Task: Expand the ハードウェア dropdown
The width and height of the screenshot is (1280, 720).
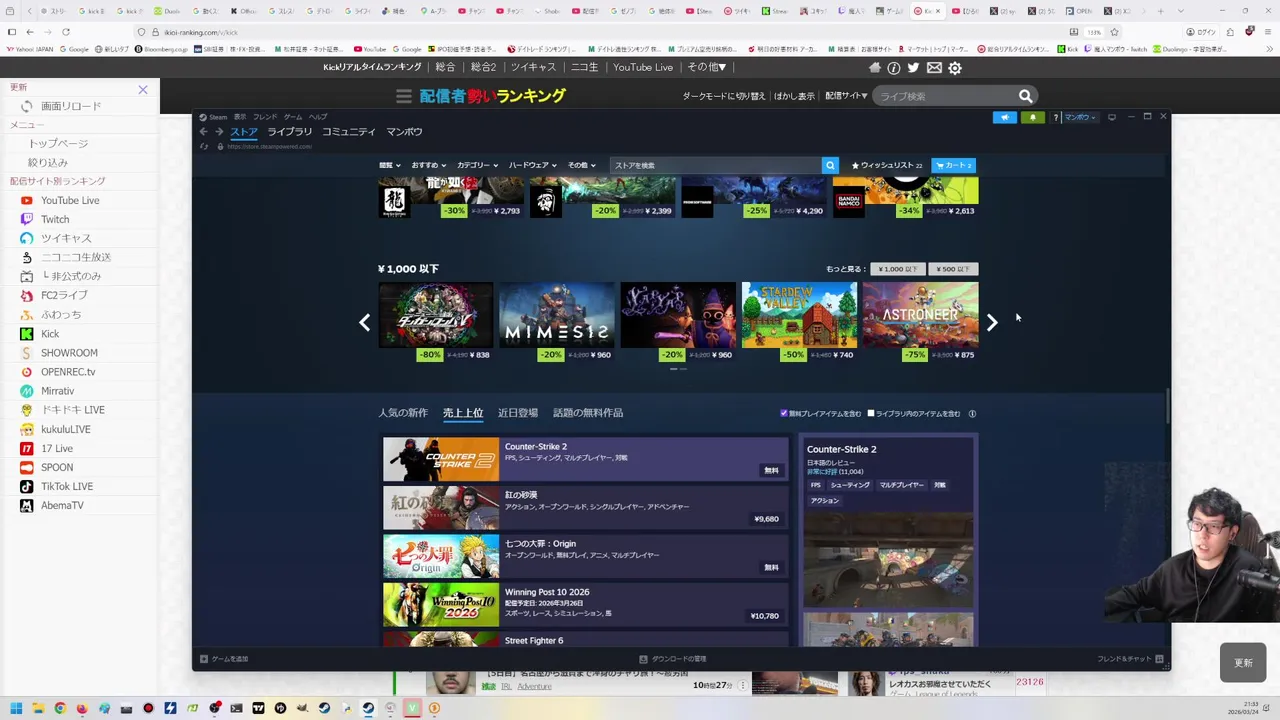Action: [x=533, y=165]
